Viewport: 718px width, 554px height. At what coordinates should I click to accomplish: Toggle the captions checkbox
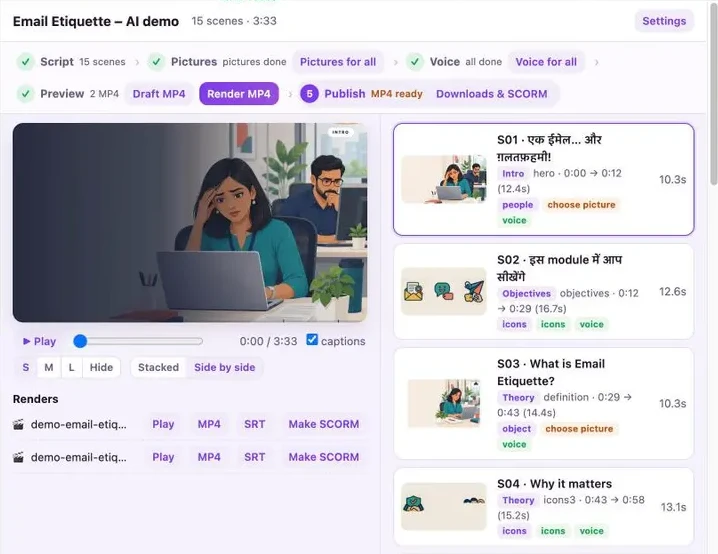[312, 340]
